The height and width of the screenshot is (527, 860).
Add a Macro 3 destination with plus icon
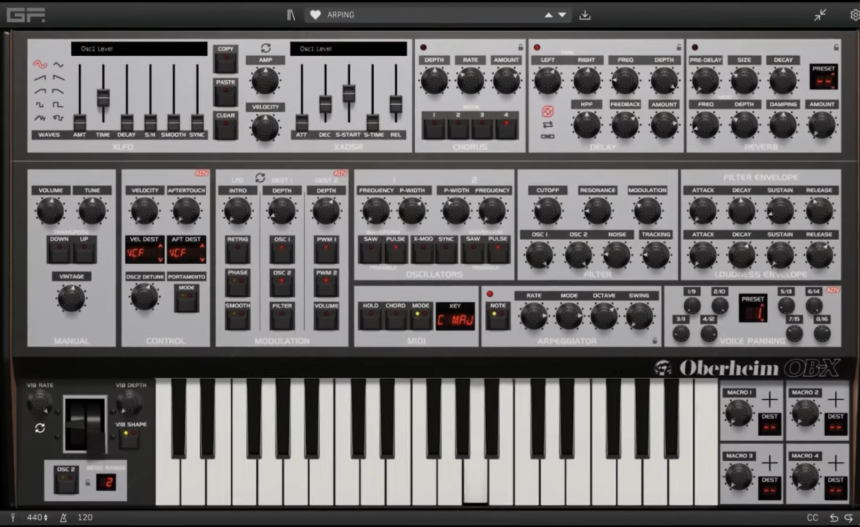[x=770, y=463]
